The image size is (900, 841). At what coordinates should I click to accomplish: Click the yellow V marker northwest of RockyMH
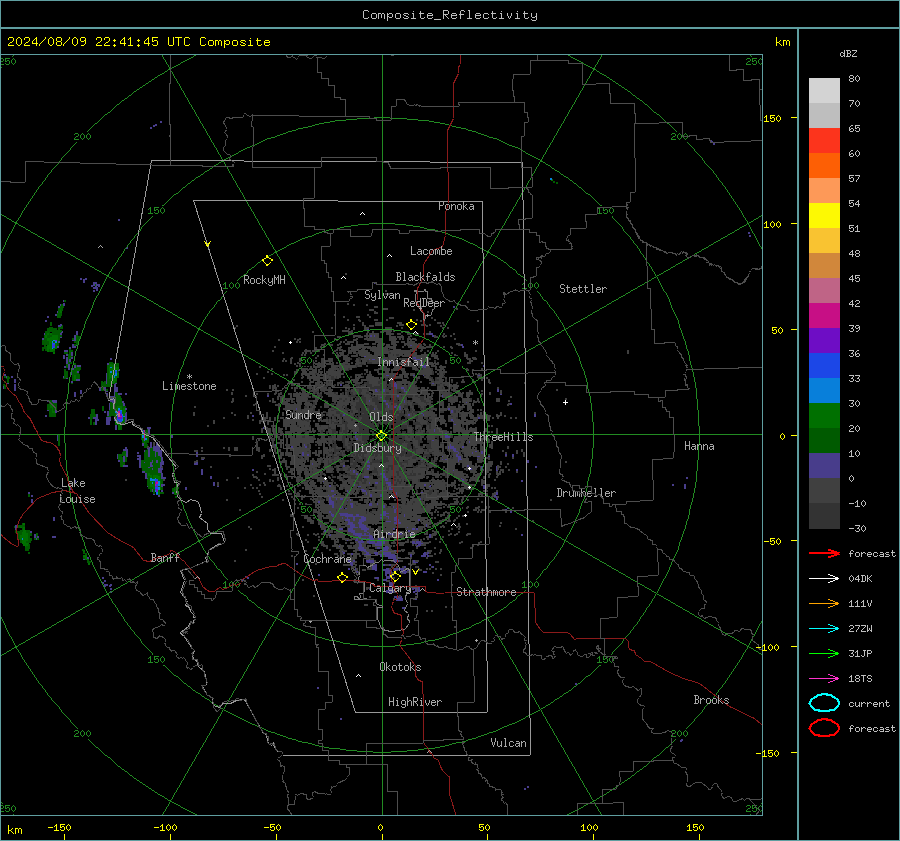pos(208,244)
